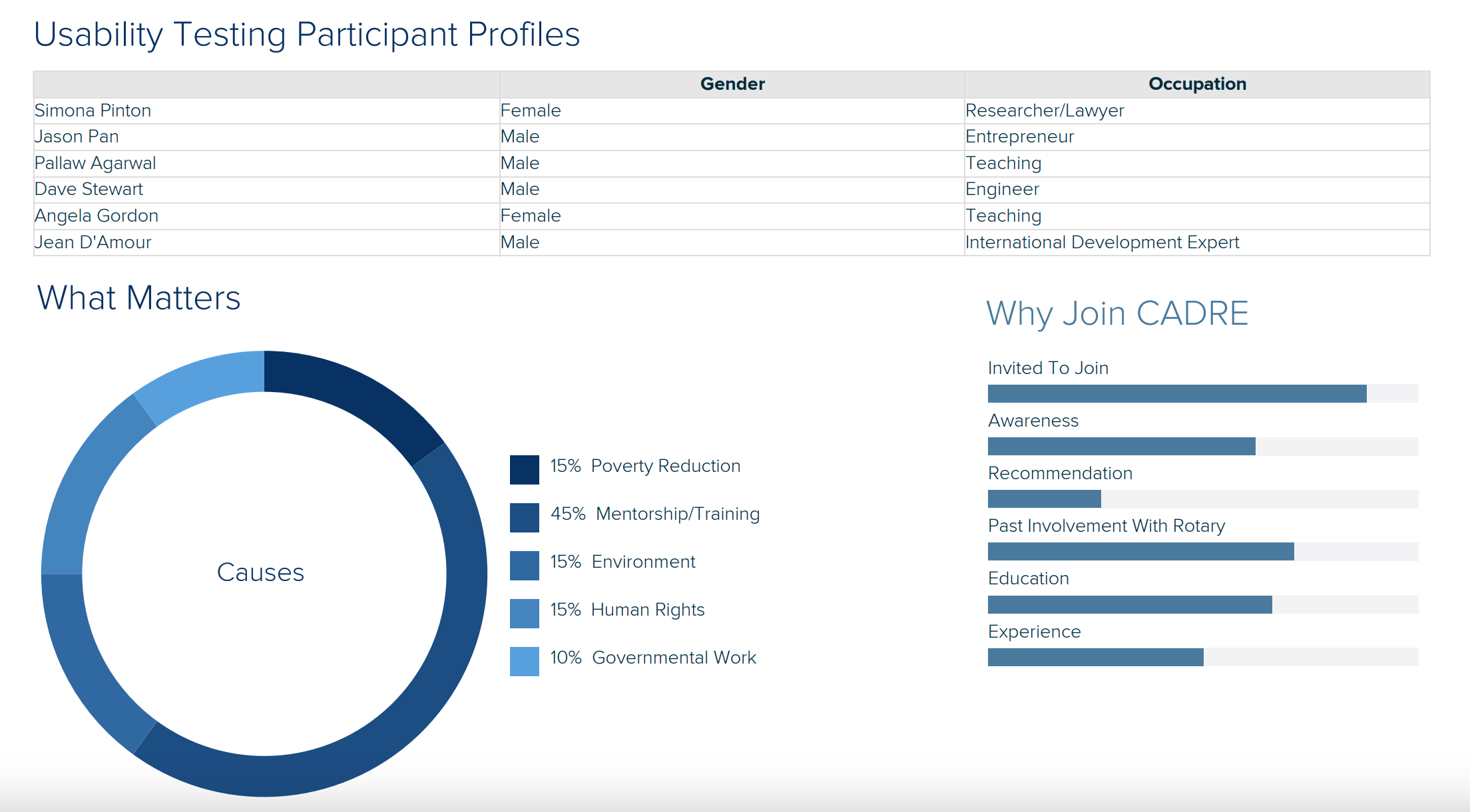Select the Jean D'Amour name cell
This screenshot has width=1470, height=812.
pyautogui.click(x=93, y=242)
